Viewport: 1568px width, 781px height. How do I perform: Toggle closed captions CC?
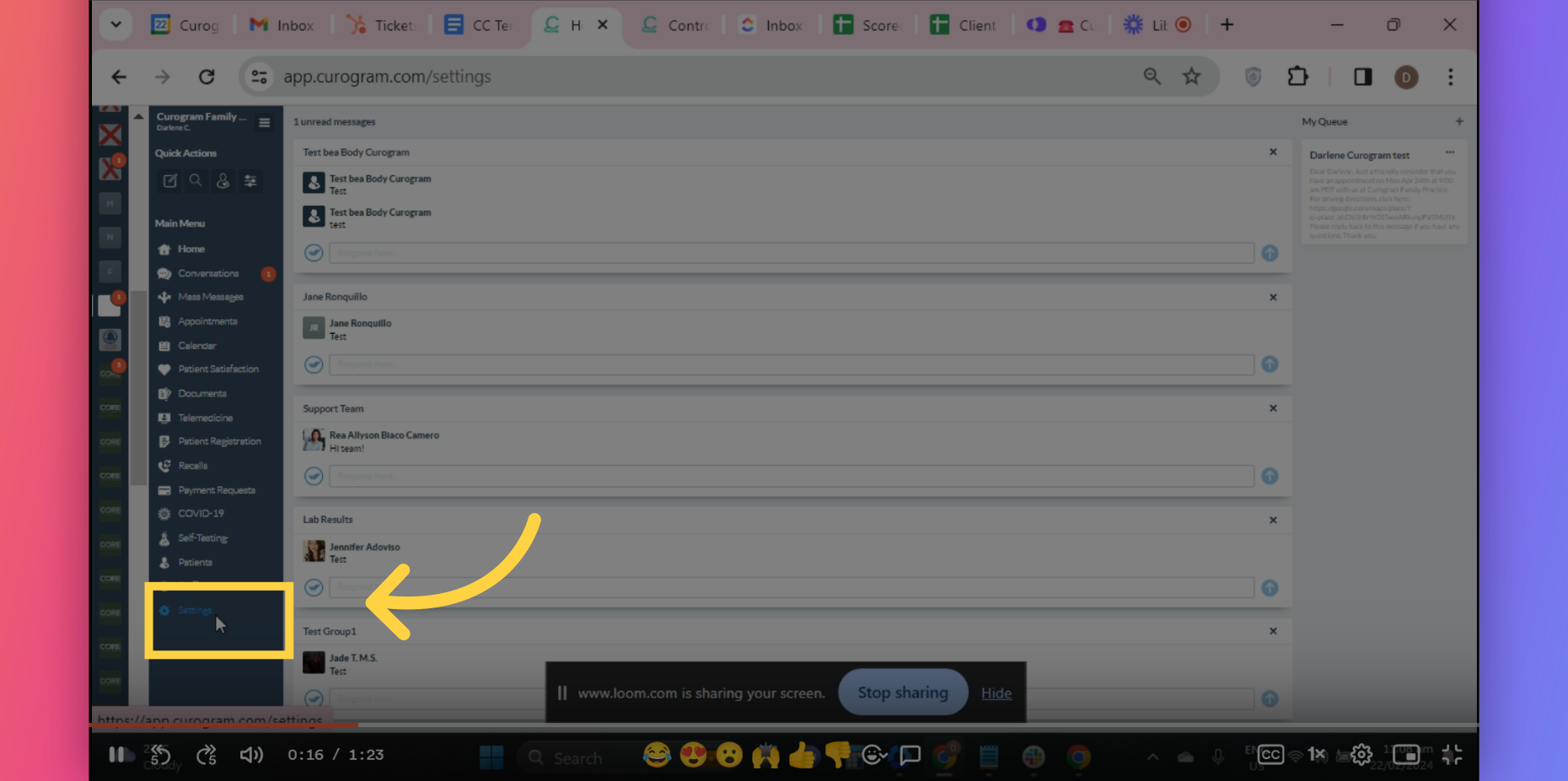coord(1270,755)
